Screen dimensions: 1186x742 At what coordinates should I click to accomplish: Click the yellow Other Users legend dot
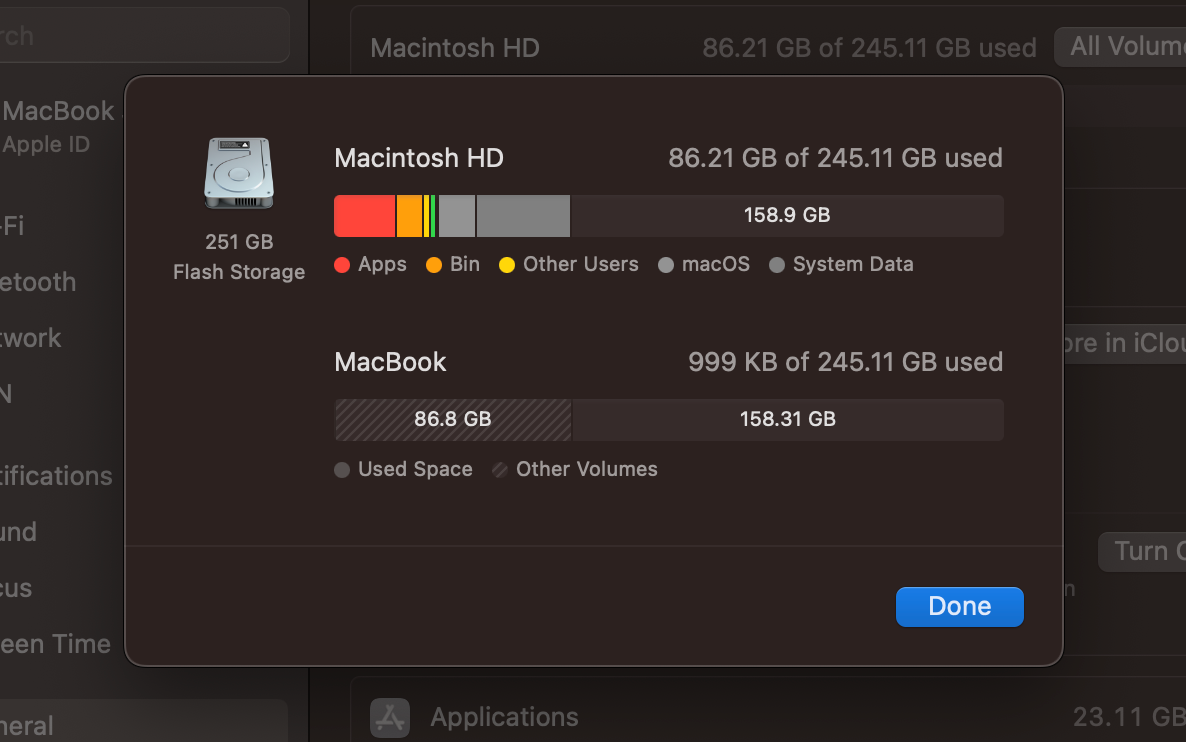(507, 264)
